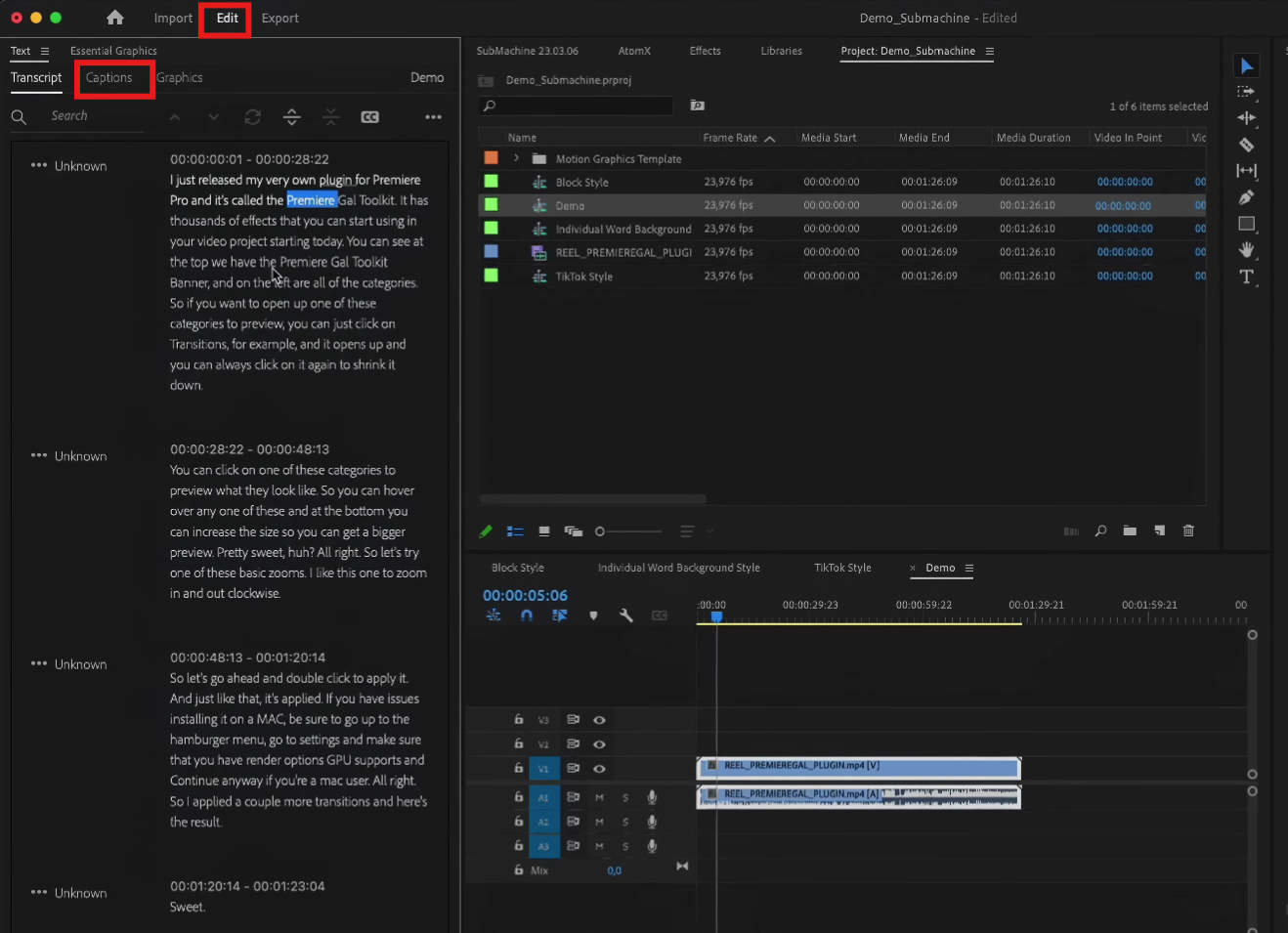Open the Effects panel tab
The height and width of the screenshot is (933, 1288).
(x=705, y=51)
